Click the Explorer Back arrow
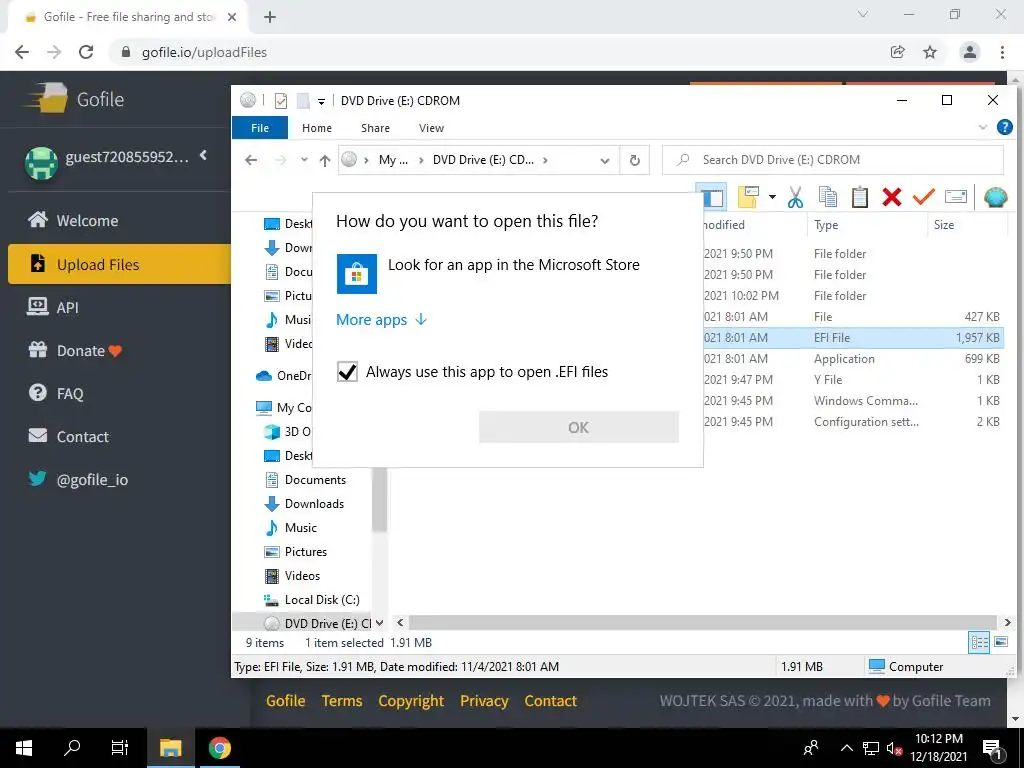The width and height of the screenshot is (1024, 768). tap(251, 160)
